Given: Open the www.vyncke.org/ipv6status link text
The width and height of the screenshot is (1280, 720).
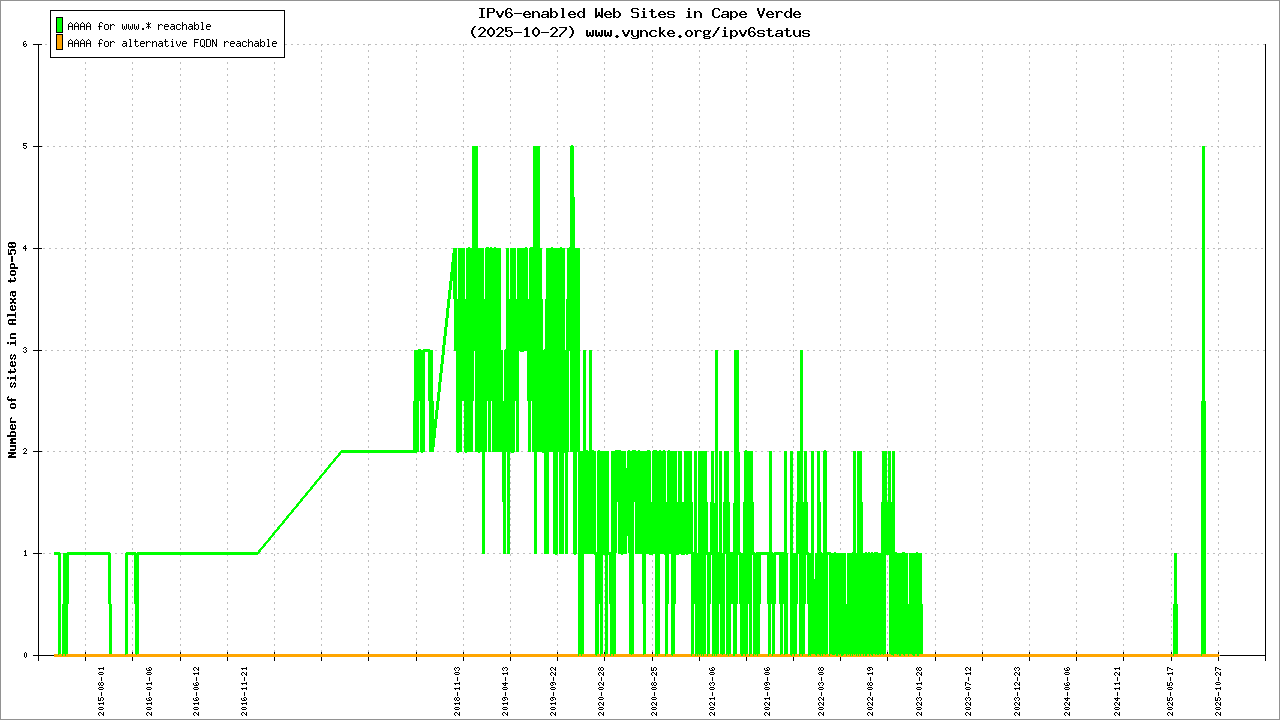Looking at the screenshot, I should tap(697, 32).
